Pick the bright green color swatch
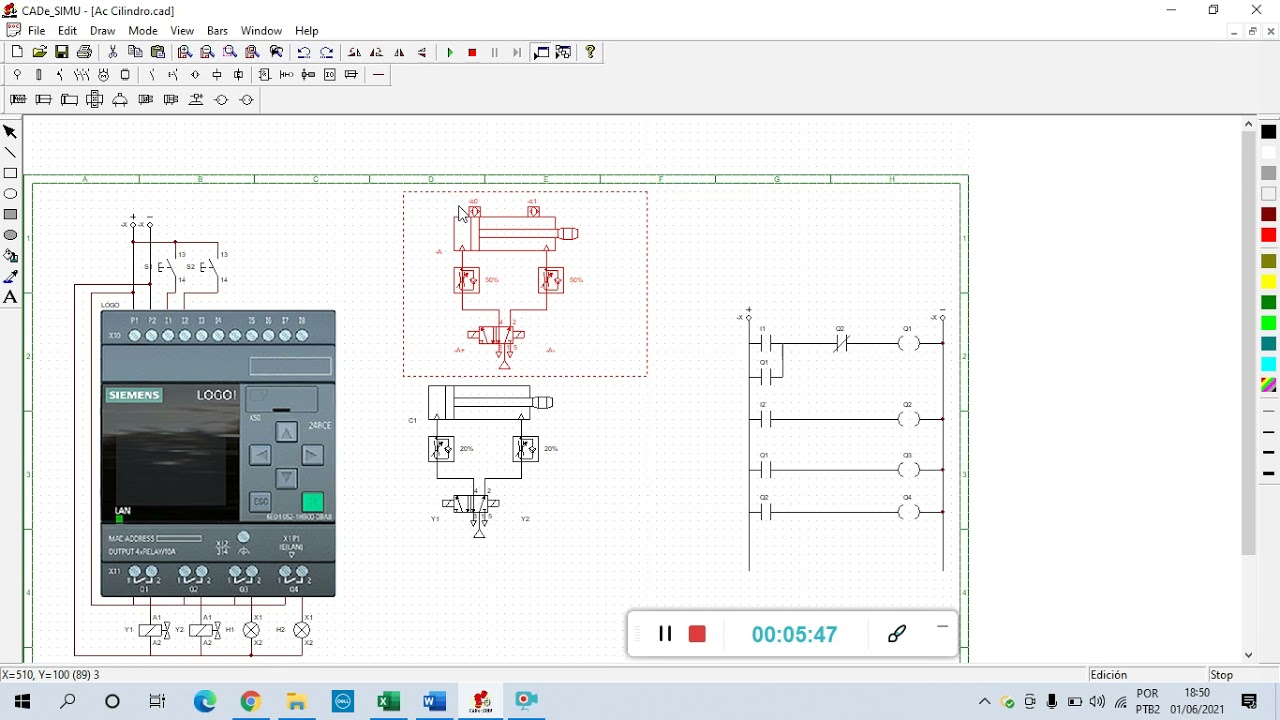This screenshot has height=720, width=1280. 1268,323
